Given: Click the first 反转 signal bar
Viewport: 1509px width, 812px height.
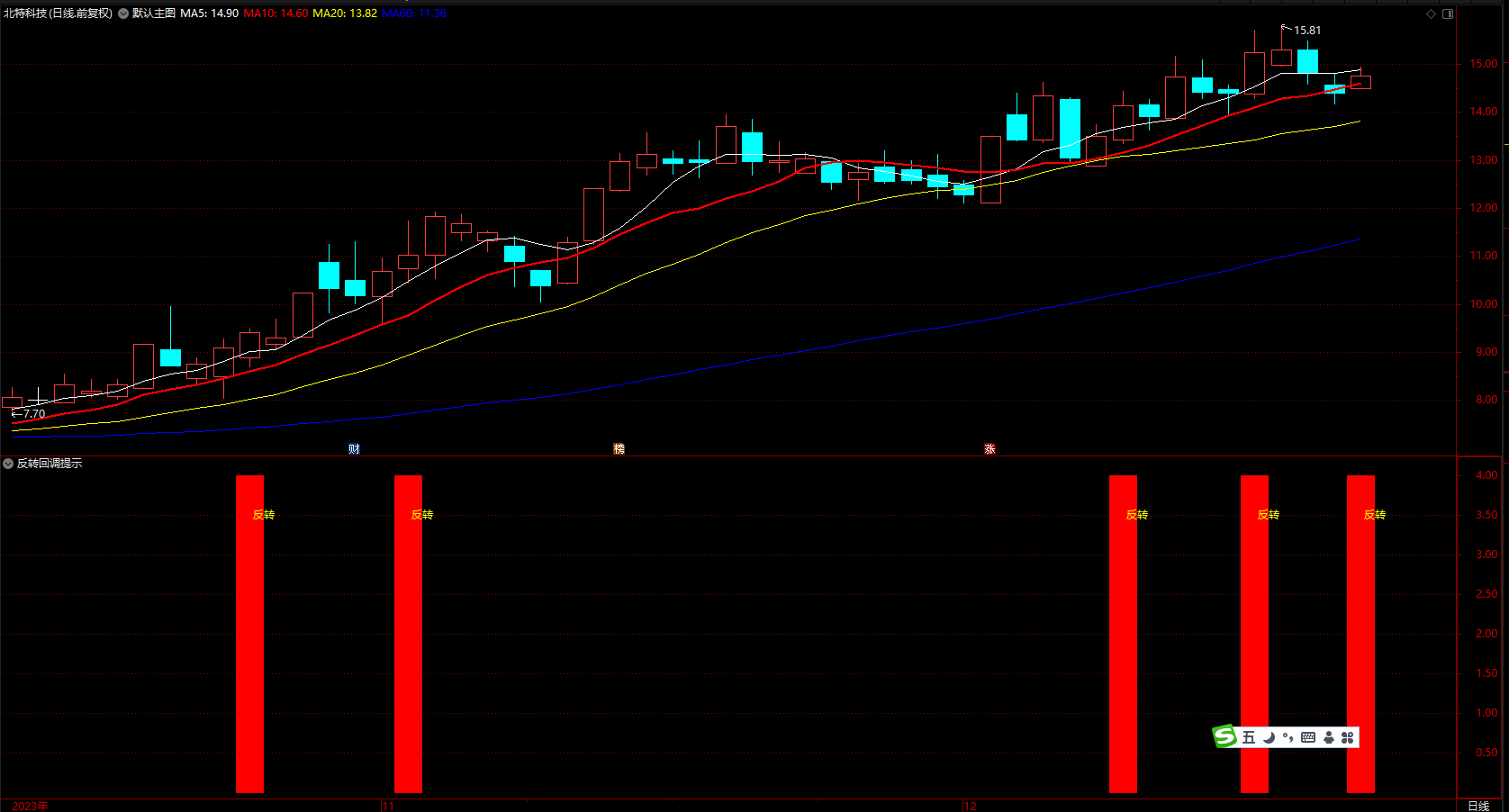Looking at the screenshot, I should 249,634.
